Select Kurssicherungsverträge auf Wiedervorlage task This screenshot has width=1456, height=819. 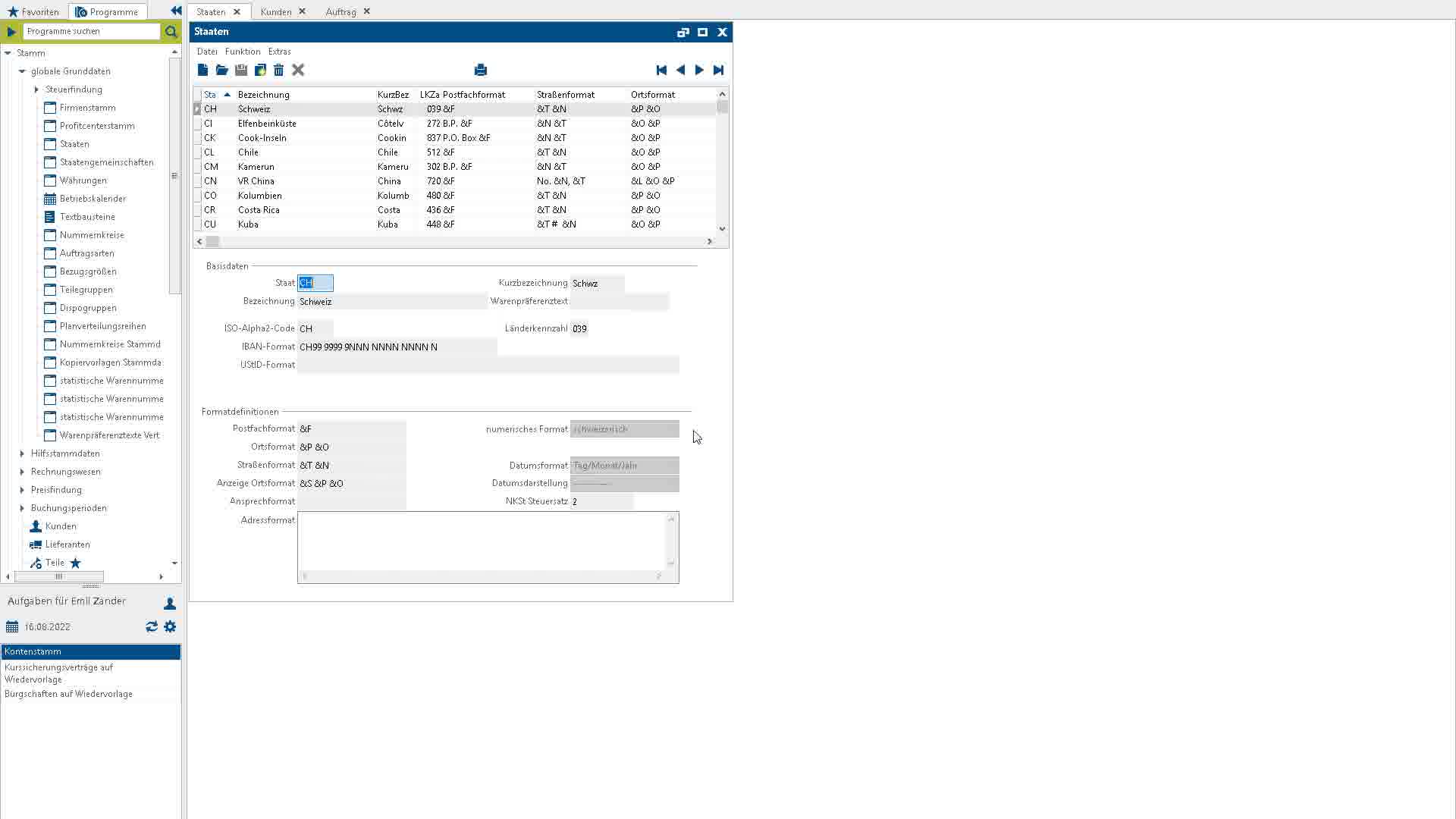90,673
